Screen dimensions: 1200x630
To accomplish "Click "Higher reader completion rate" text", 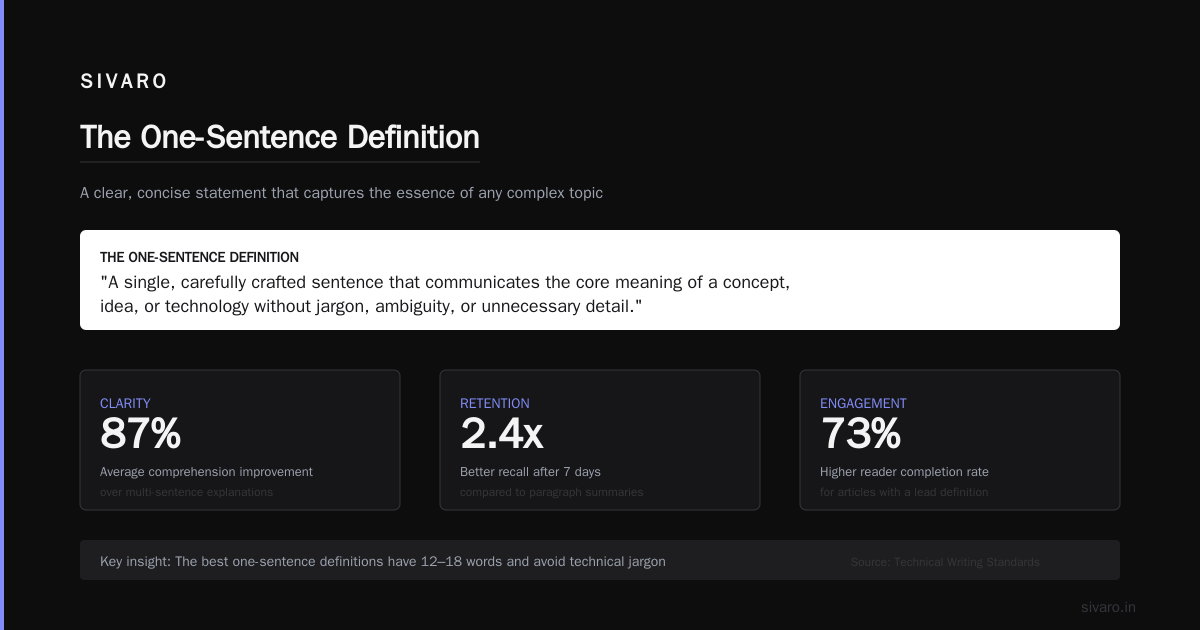I will 904,472.
